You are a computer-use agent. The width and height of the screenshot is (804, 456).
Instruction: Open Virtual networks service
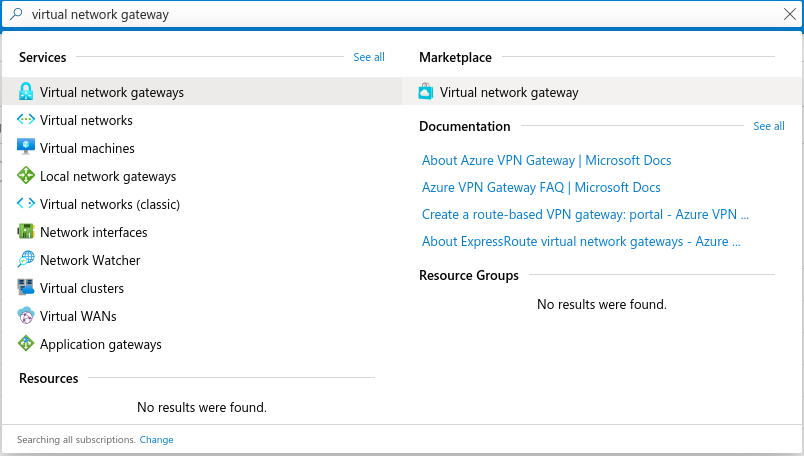coord(202,120)
